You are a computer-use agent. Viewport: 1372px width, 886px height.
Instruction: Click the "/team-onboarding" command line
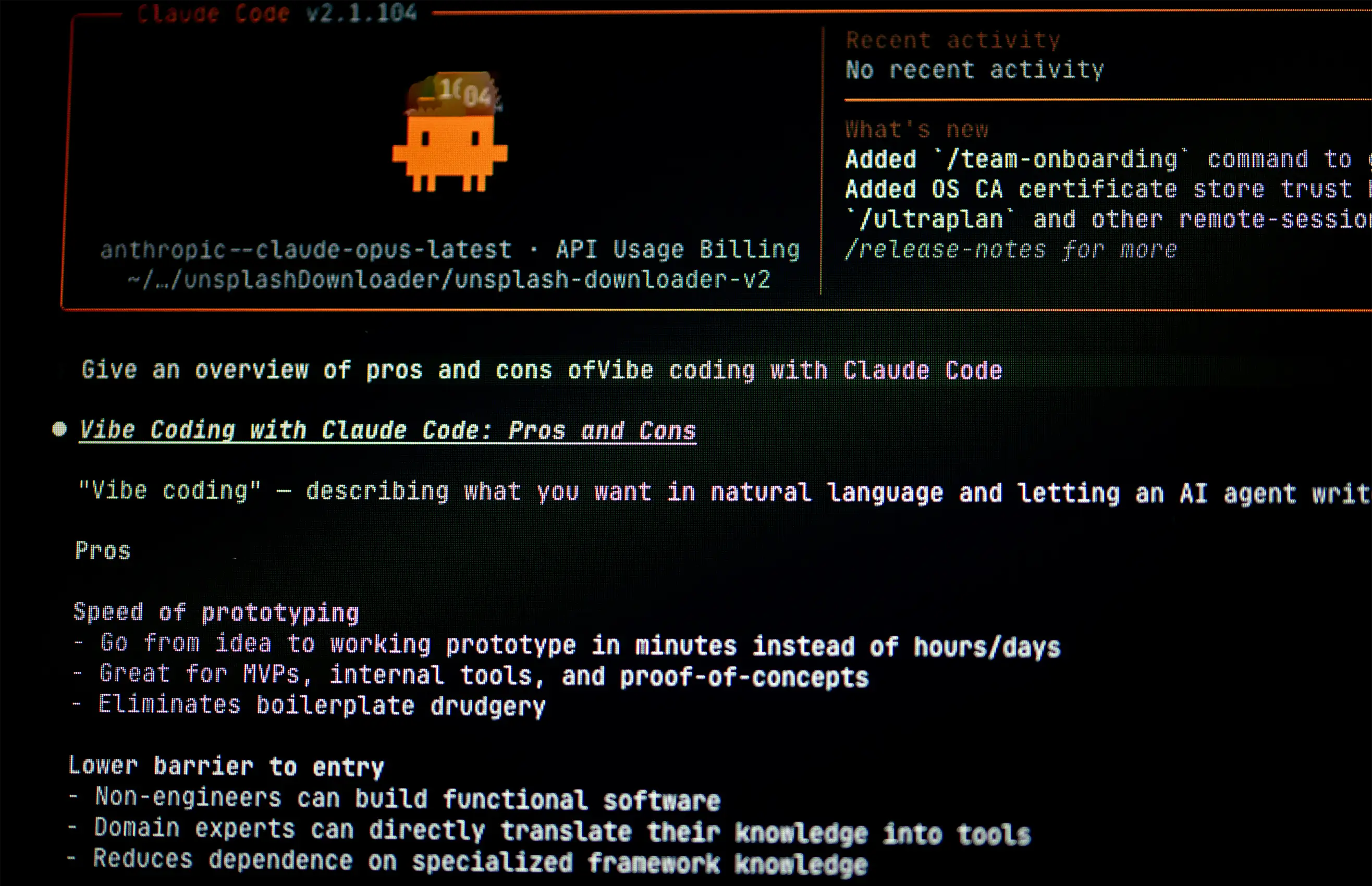pos(1108,159)
